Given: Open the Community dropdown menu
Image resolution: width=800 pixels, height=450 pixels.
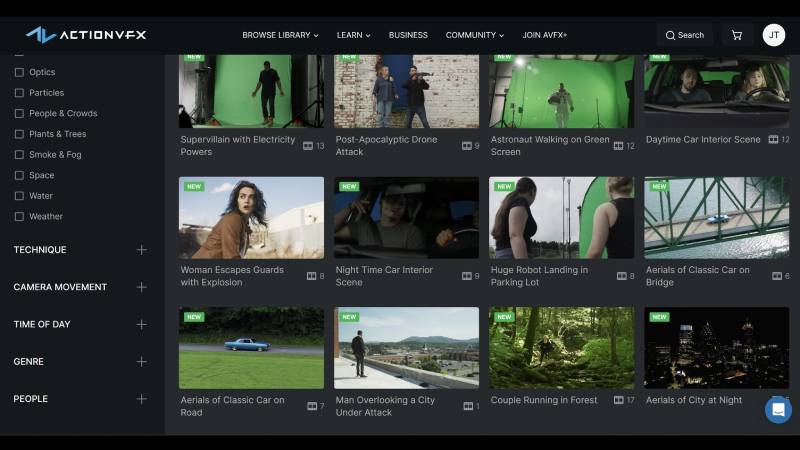Looking at the screenshot, I should [x=474, y=35].
